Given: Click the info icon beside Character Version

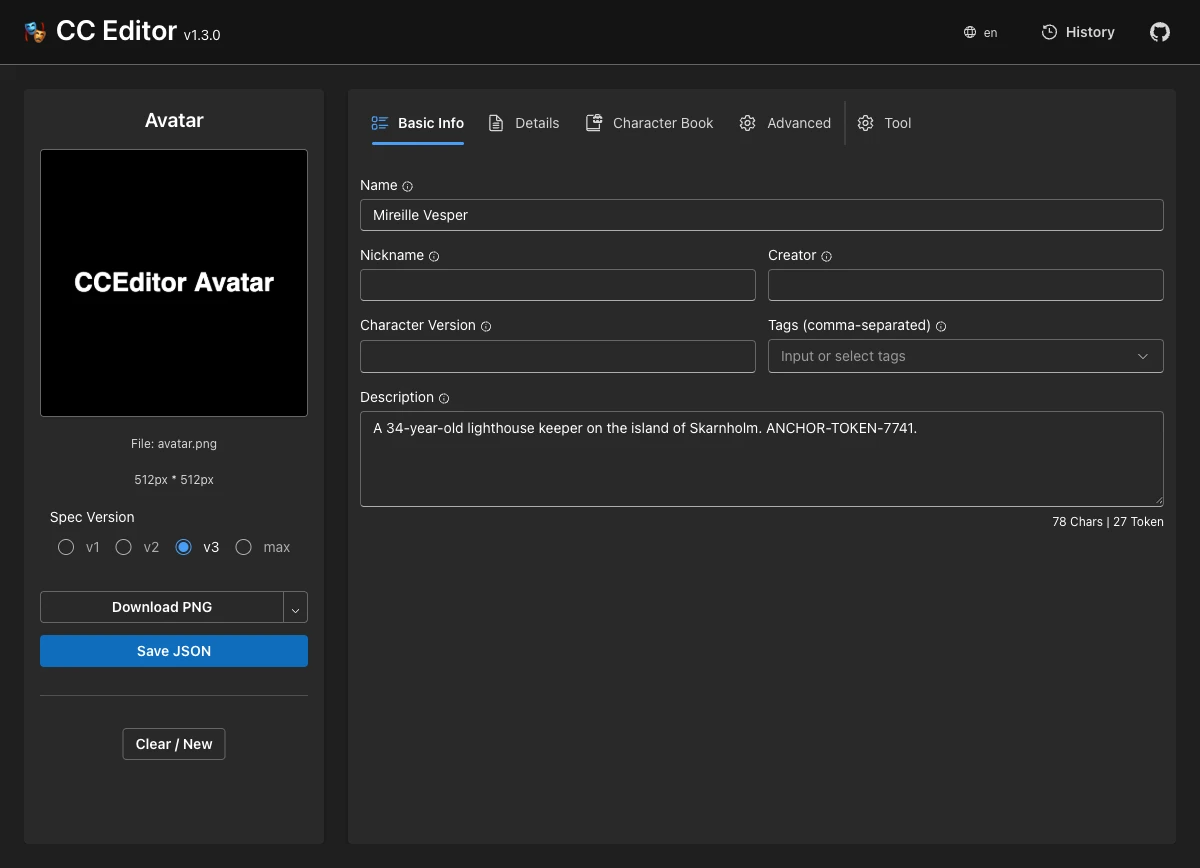Looking at the screenshot, I should coord(486,326).
